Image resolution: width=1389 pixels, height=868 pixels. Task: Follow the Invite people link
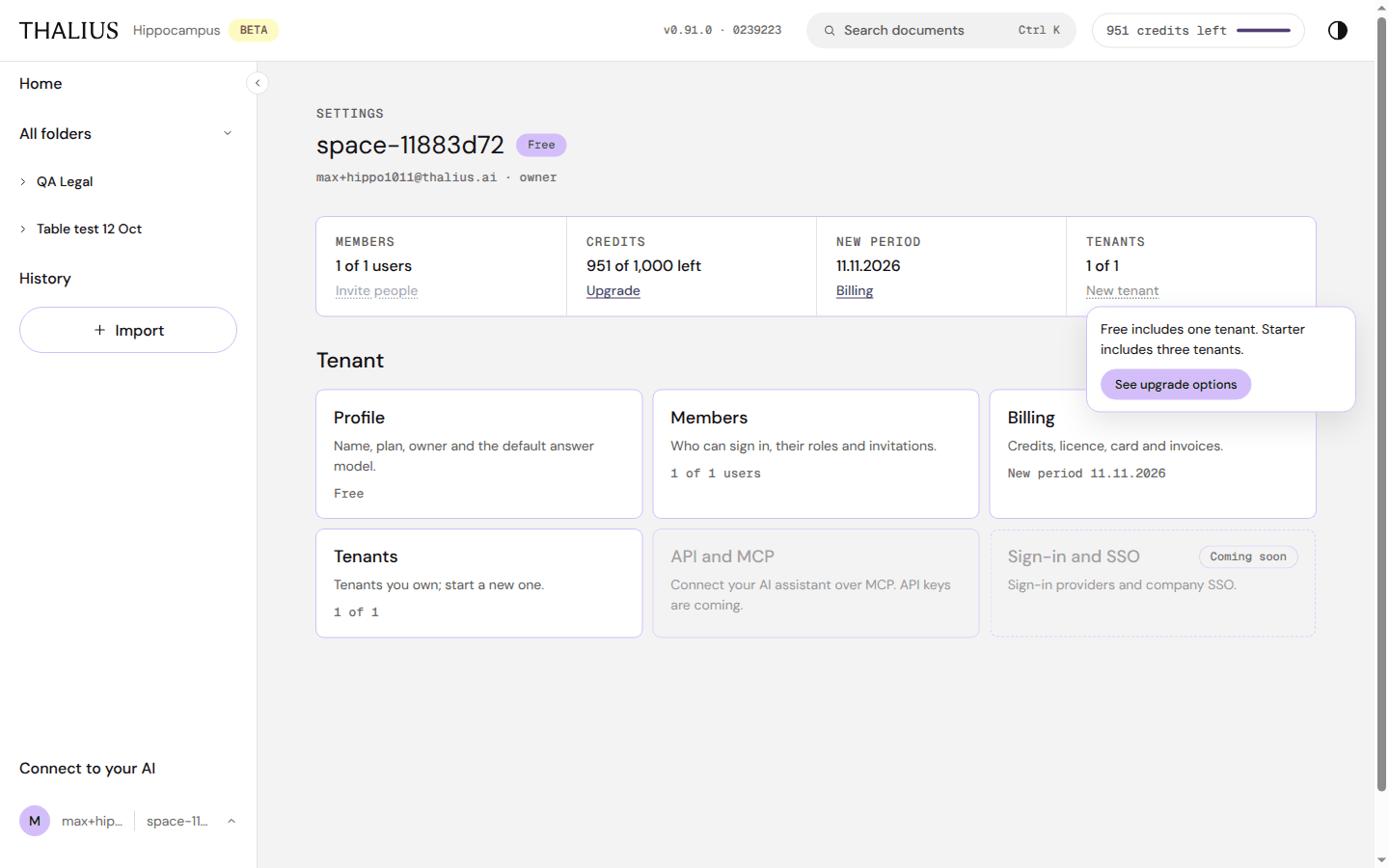(x=376, y=291)
